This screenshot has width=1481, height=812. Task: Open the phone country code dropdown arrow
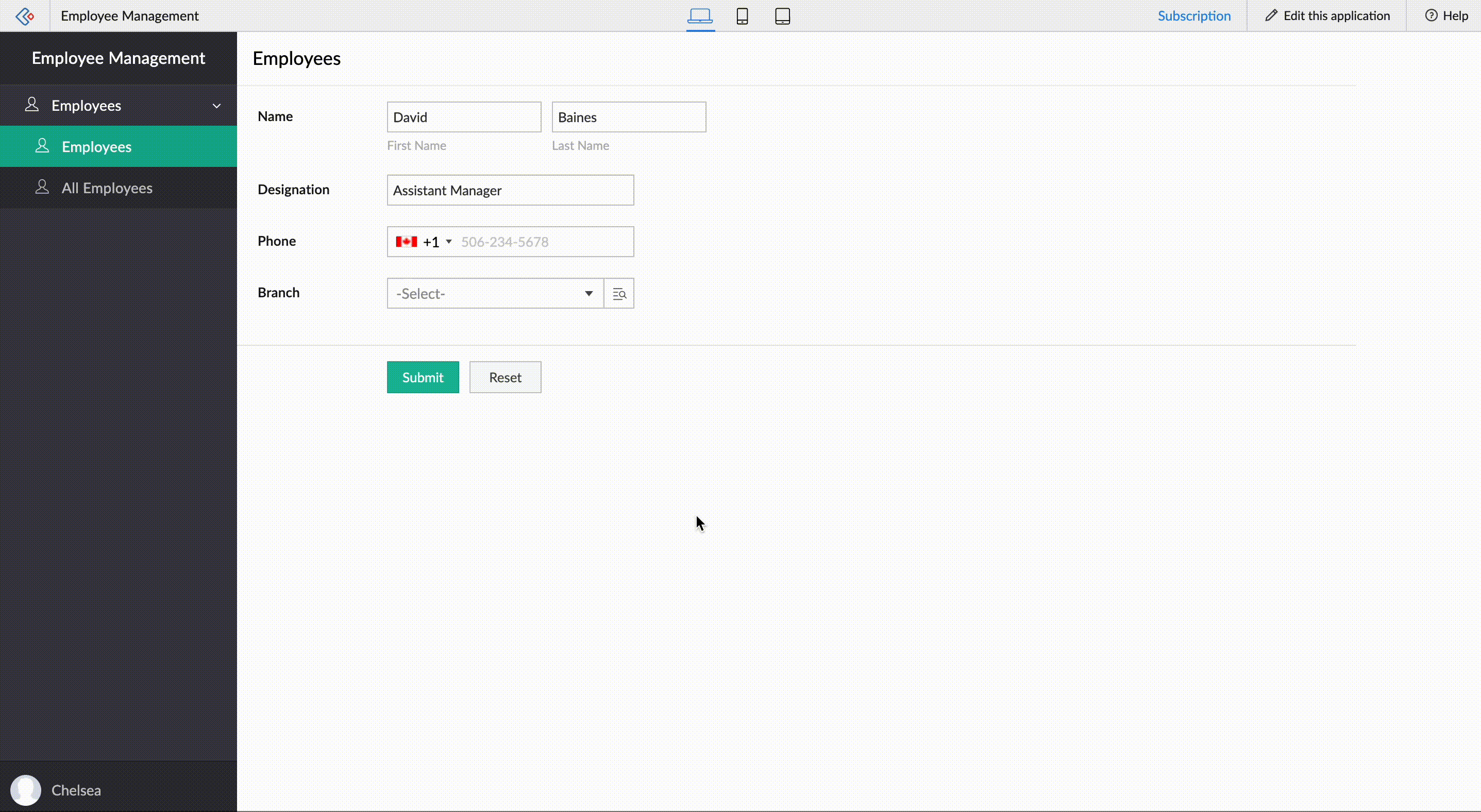pyautogui.click(x=448, y=241)
